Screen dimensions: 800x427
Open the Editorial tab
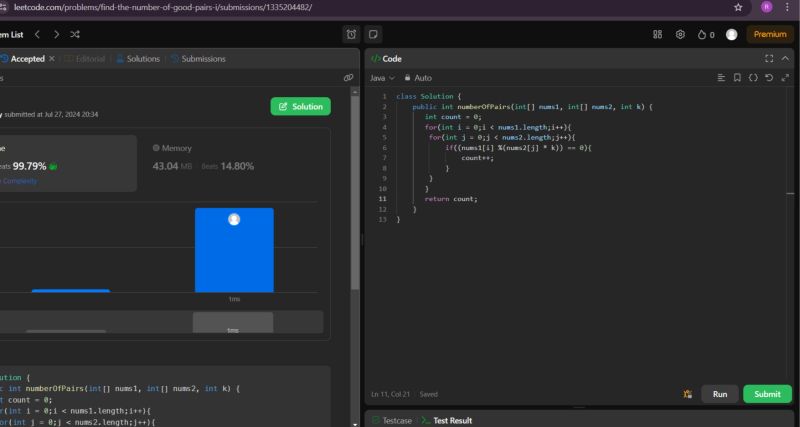pos(85,59)
